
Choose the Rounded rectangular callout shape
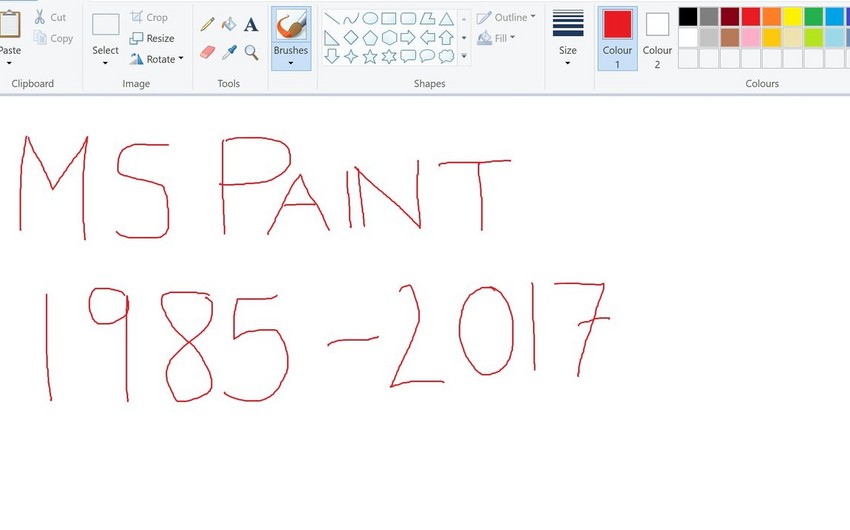pyautogui.click(x=408, y=56)
